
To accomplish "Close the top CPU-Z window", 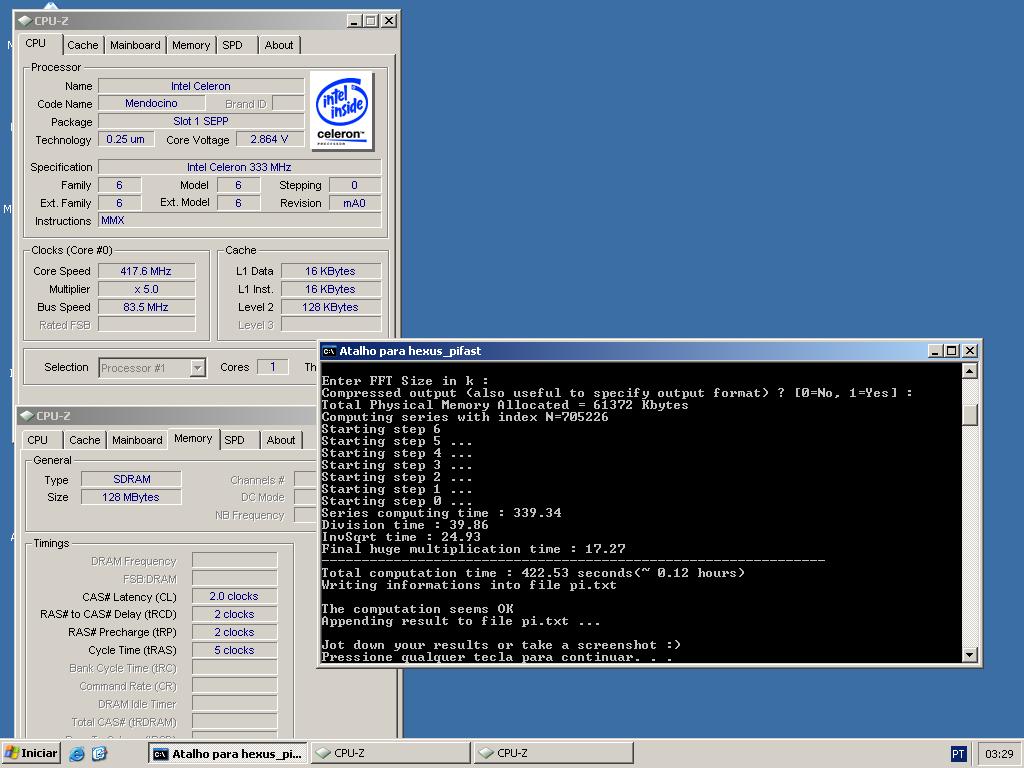I will [x=389, y=21].
